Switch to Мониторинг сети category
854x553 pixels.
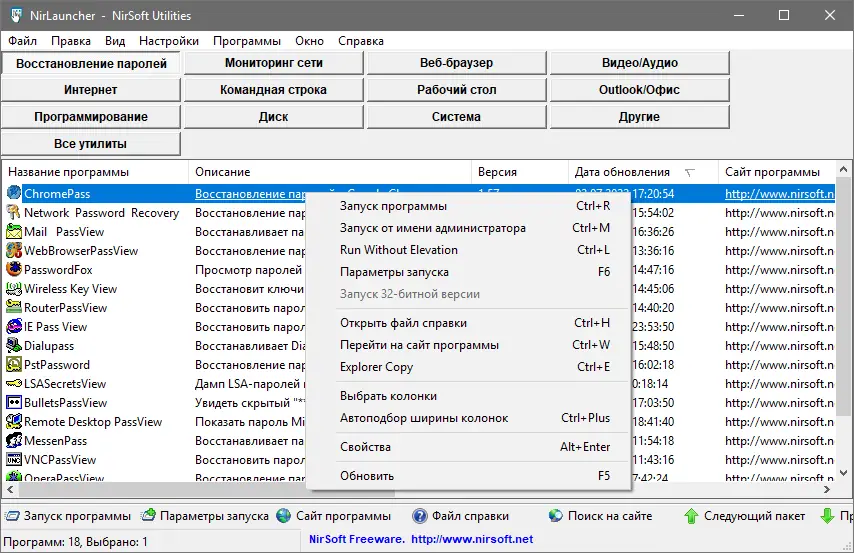[x=273, y=63]
